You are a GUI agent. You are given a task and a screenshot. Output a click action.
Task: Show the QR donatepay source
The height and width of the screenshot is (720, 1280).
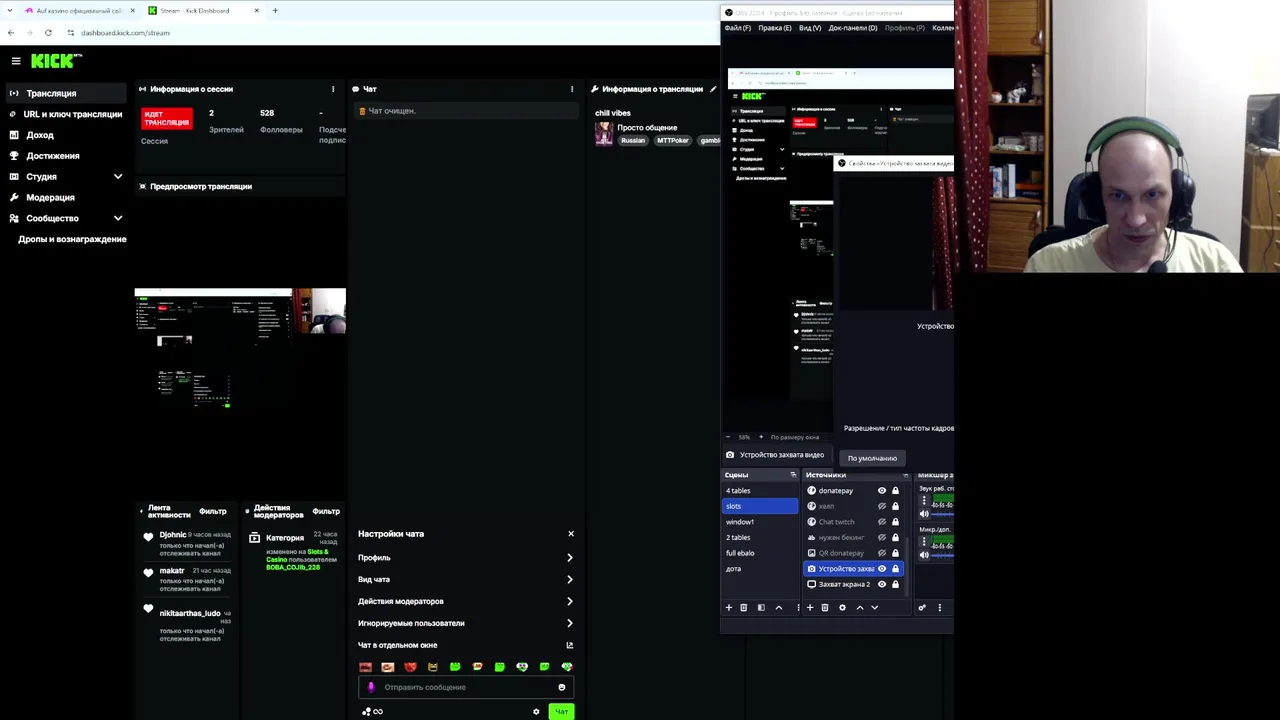pos(882,553)
